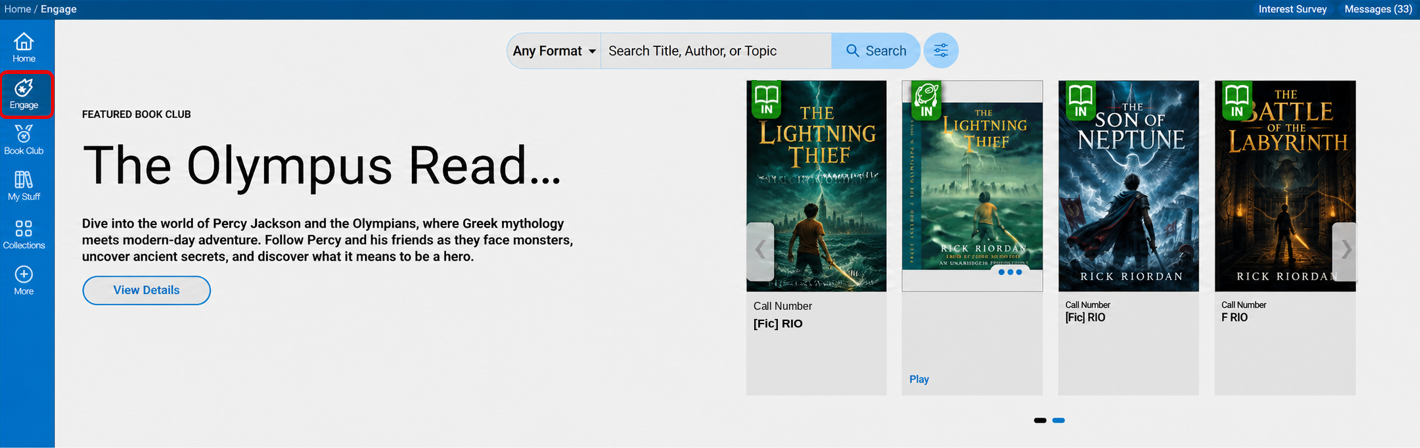Click Engage in the breadcrumb

[x=59, y=9]
